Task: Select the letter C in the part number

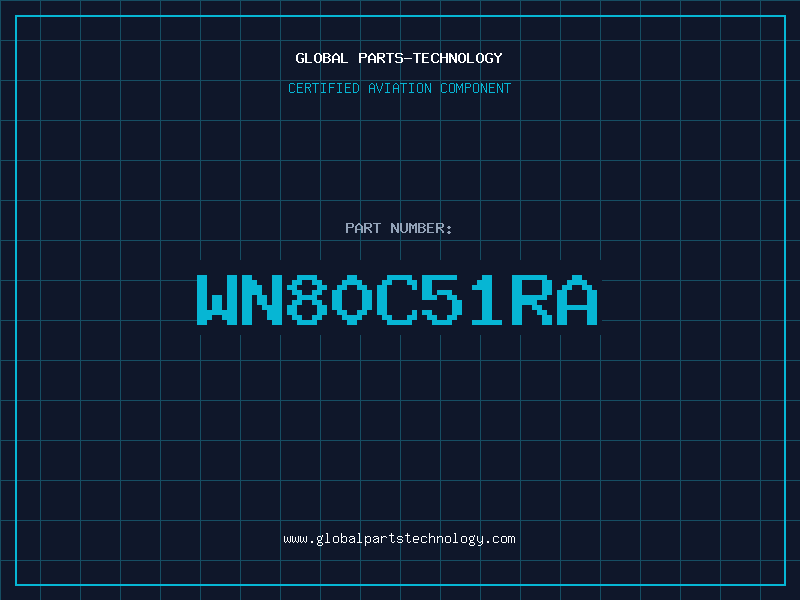Action: tap(398, 299)
